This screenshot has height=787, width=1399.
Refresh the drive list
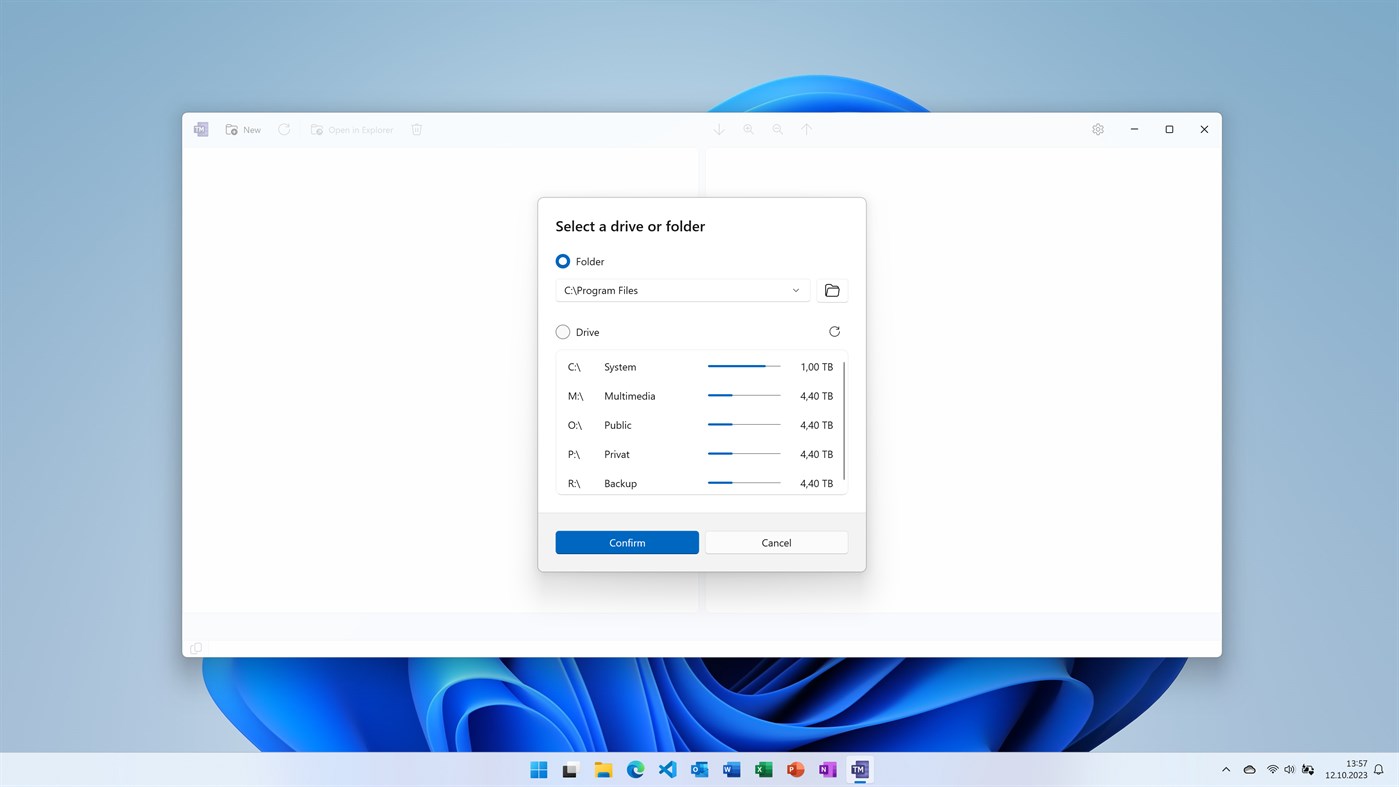click(x=834, y=332)
